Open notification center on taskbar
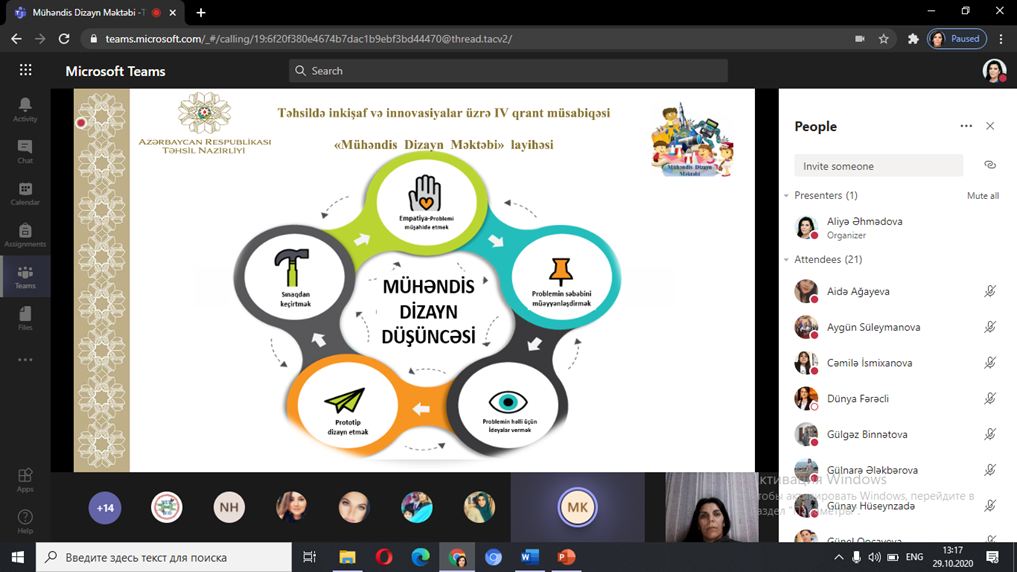The height and width of the screenshot is (572, 1017). point(992,557)
